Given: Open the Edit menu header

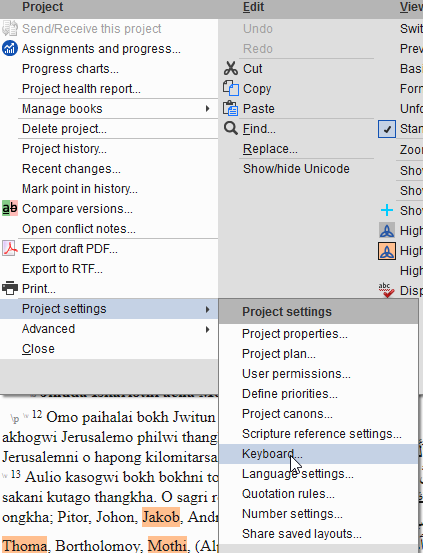Looking at the screenshot, I should pyautogui.click(x=253, y=7).
